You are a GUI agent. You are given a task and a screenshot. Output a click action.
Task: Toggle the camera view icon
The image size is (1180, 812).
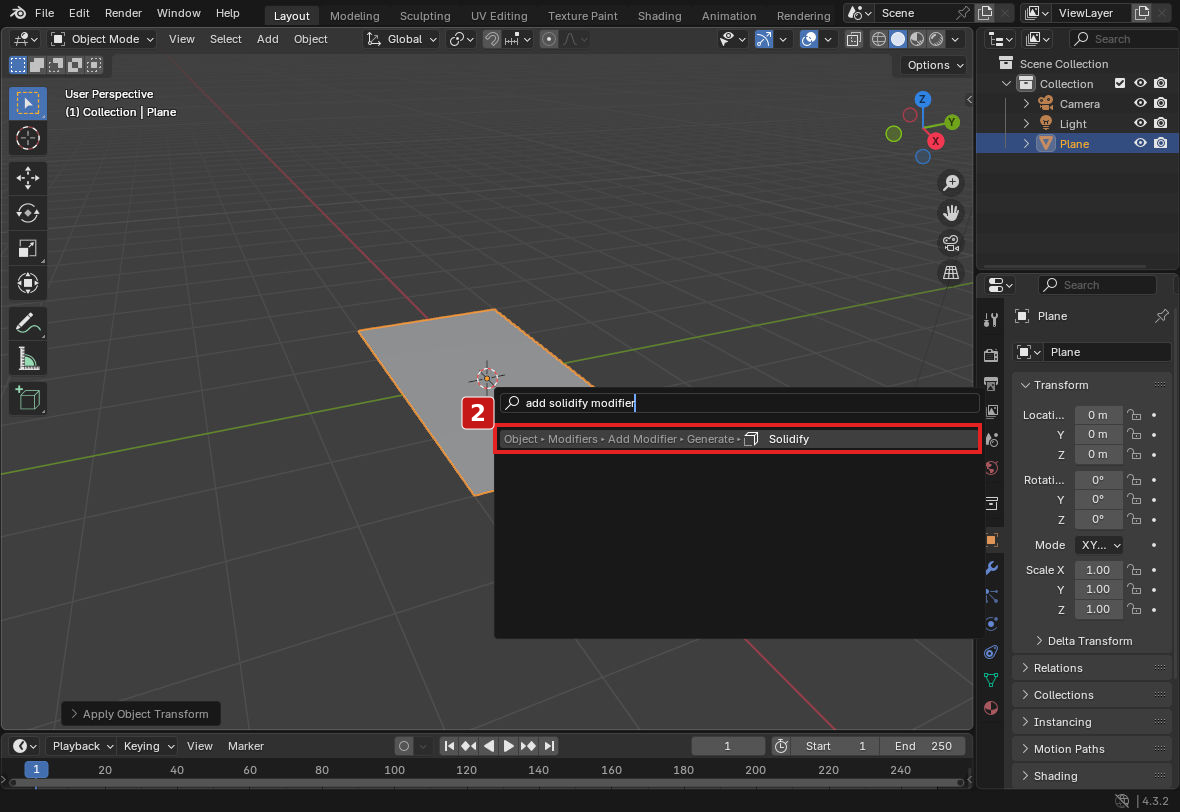[951, 243]
